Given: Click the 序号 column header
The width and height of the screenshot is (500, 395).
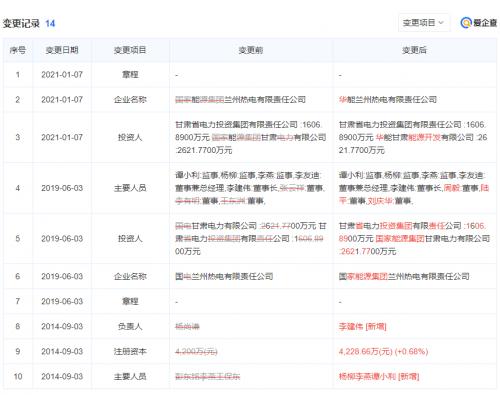Looking at the screenshot, I should coord(18,50).
